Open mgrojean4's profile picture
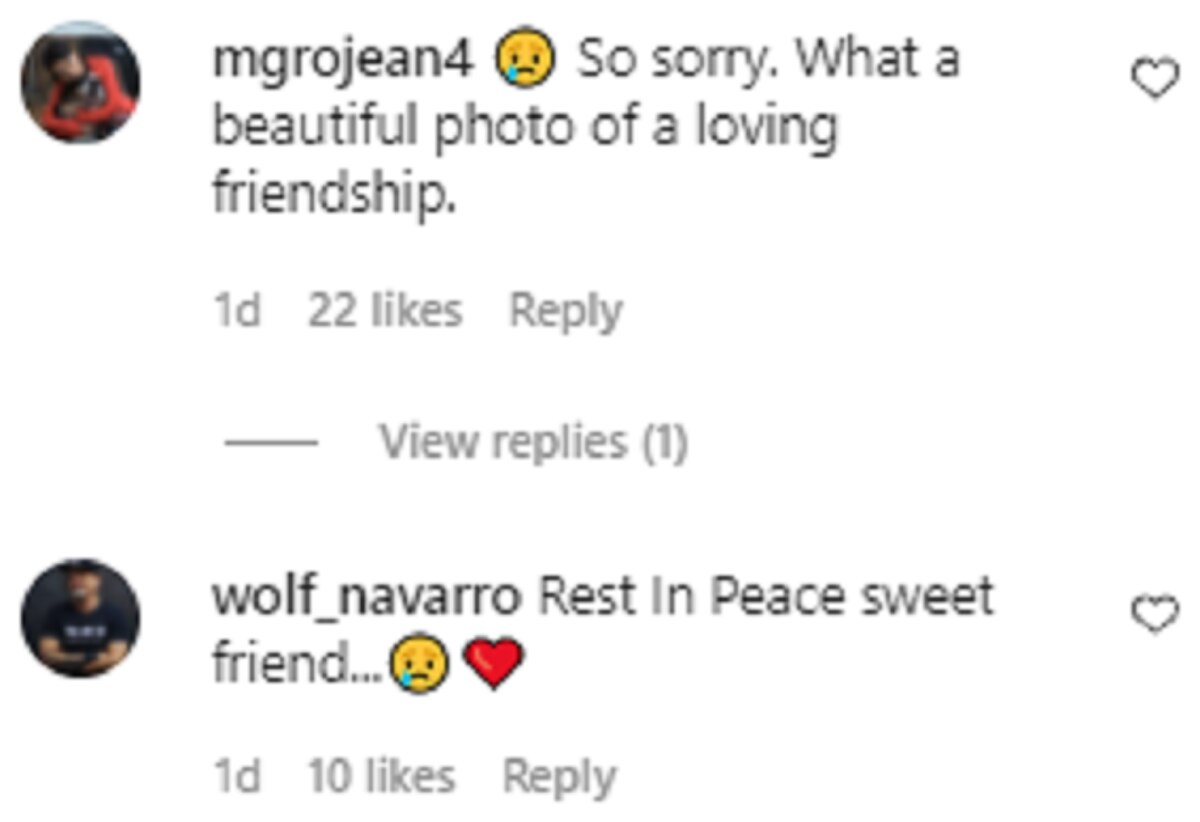 (80, 83)
